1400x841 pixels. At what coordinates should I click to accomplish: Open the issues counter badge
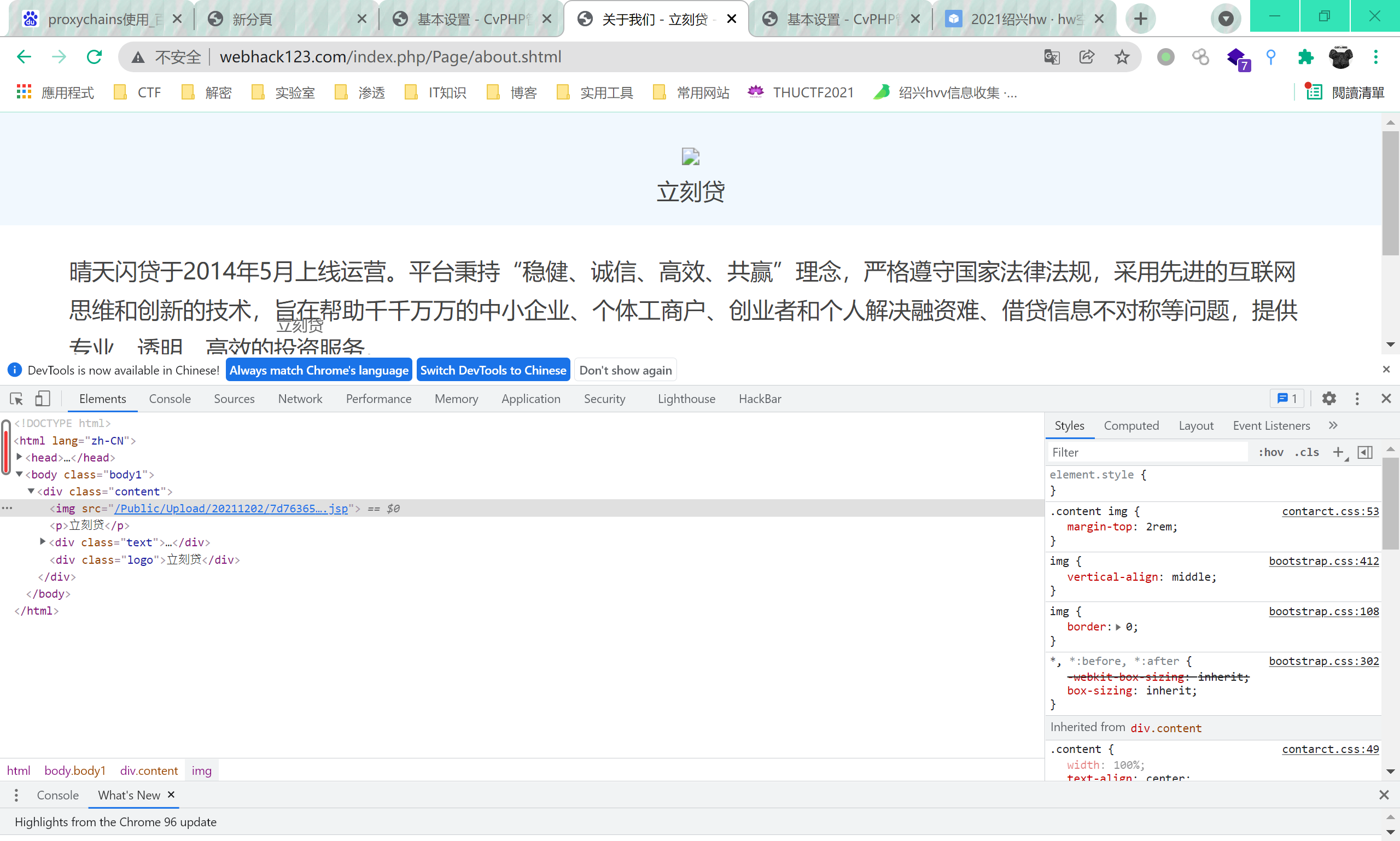tap(1287, 399)
